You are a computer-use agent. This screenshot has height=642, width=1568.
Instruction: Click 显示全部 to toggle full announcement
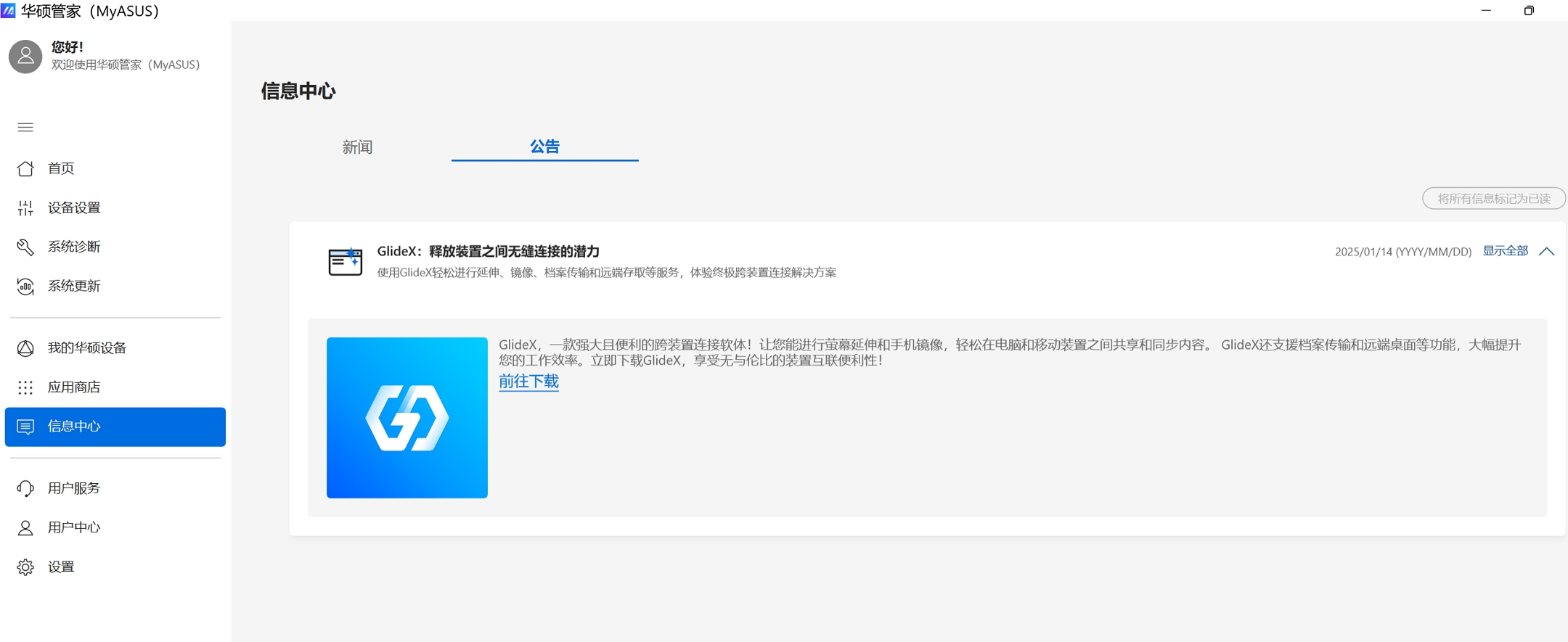tap(1505, 251)
